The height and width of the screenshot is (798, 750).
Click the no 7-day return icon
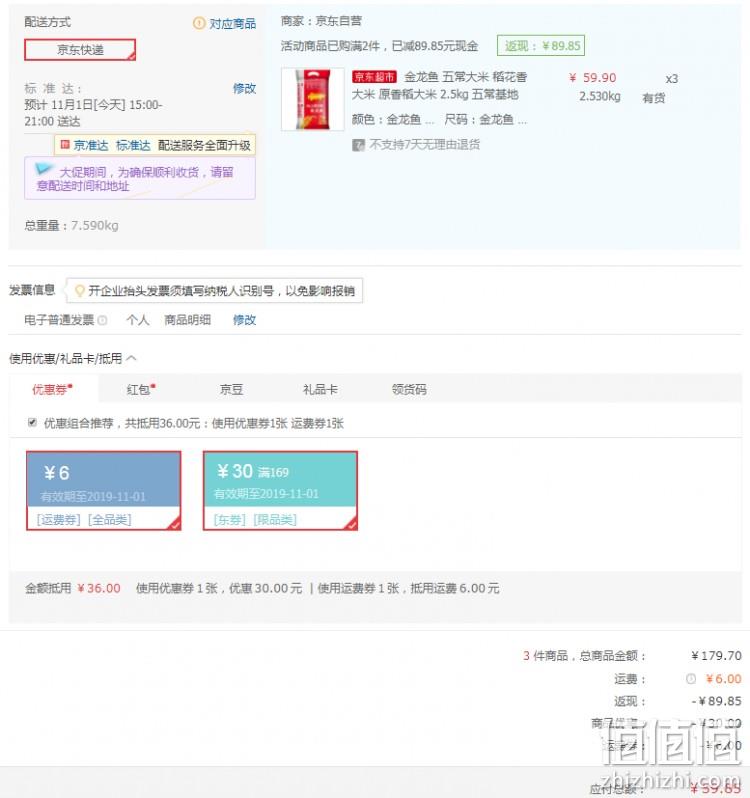pos(358,145)
